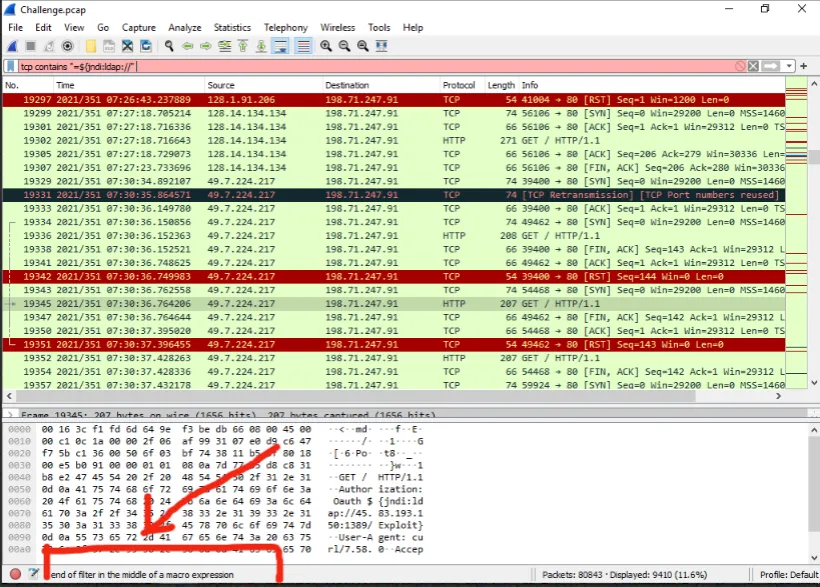Image resolution: width=820 pixels, height=587 pixels.
Task: Sort by the Info column header
Action: 652,85
